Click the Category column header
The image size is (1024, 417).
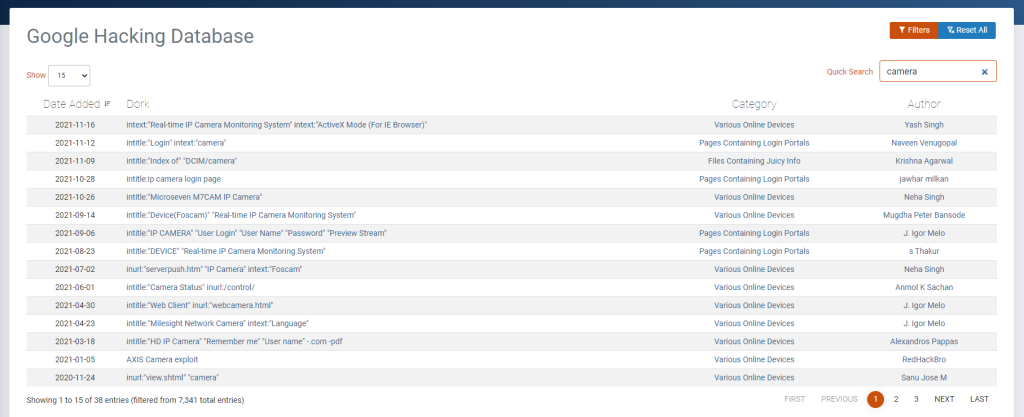point(754,104)
